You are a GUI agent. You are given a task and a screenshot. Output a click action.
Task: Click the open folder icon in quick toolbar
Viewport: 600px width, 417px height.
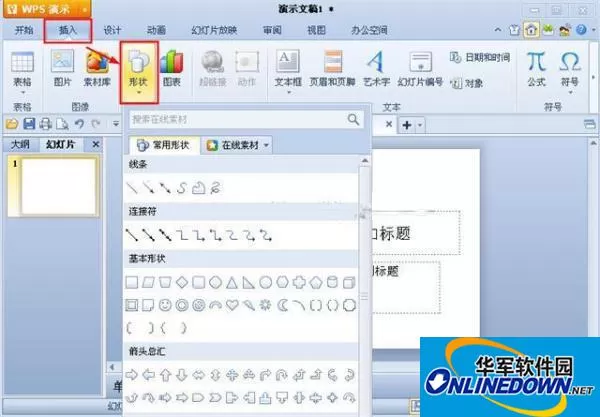coord(12,124)
